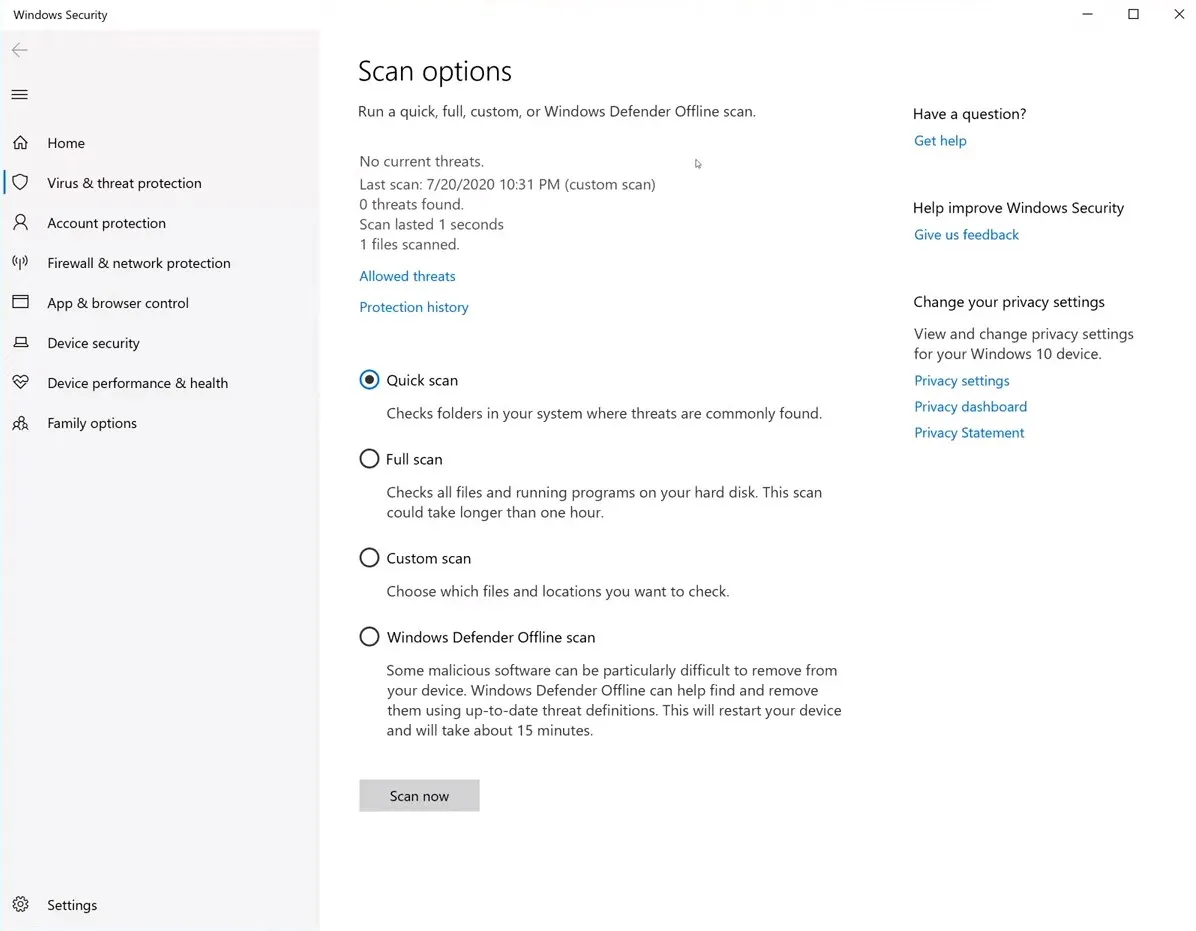The height and width of the screenshot is (931, 1196).
Task: Open the Allowed threats link
Action: pyautogui.click(x=407, y=276)
